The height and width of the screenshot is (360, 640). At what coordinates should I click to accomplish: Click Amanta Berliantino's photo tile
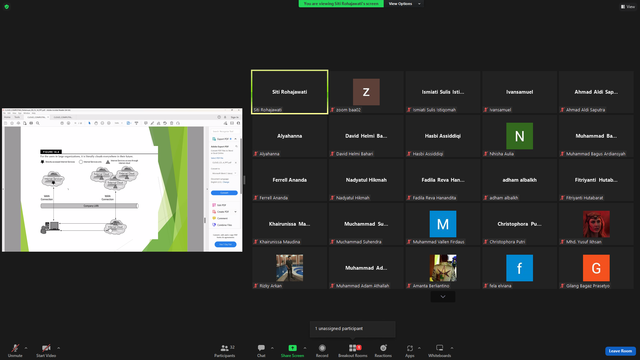(x=443, y=268)
